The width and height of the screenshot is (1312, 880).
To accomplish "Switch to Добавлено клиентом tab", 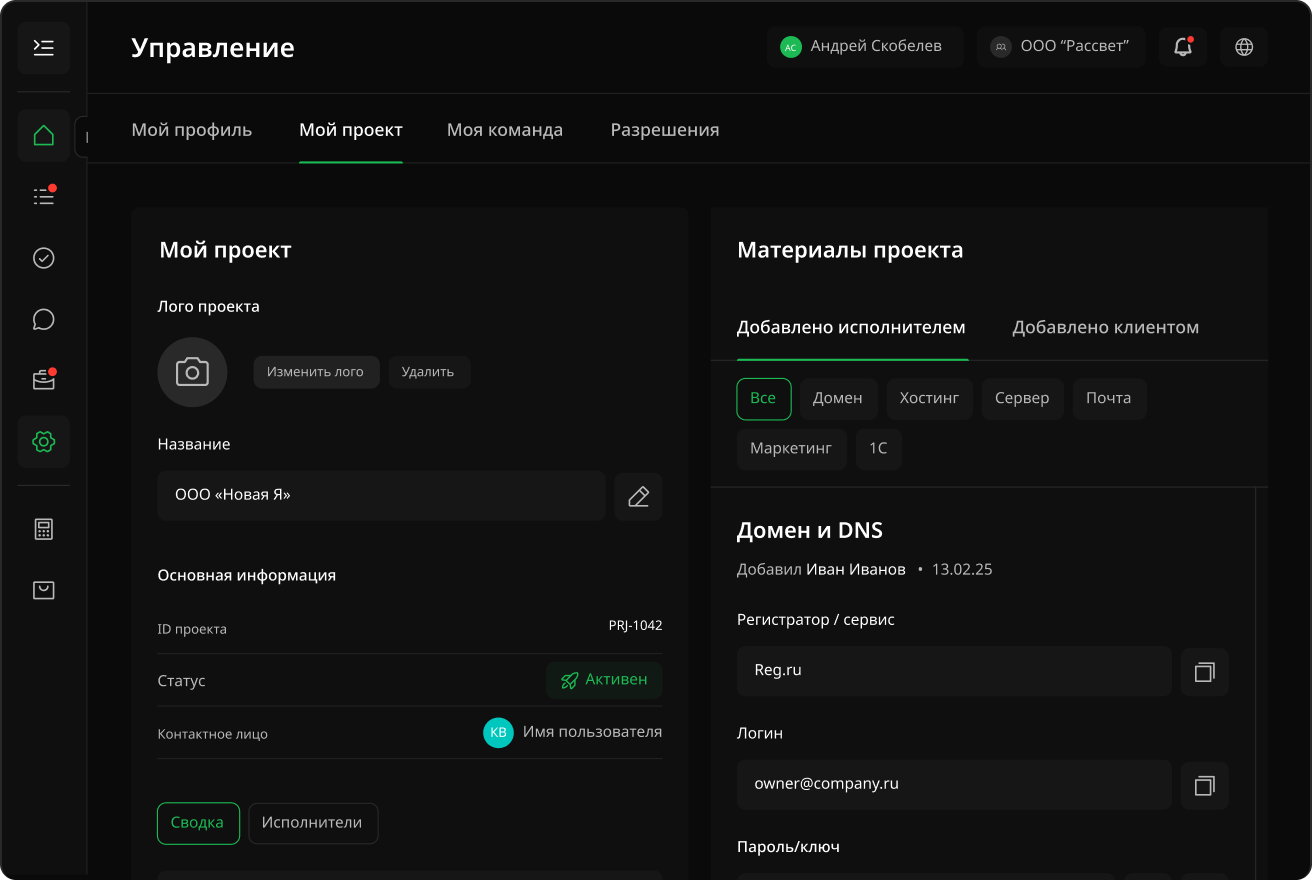I will (x=1105, y=328).
